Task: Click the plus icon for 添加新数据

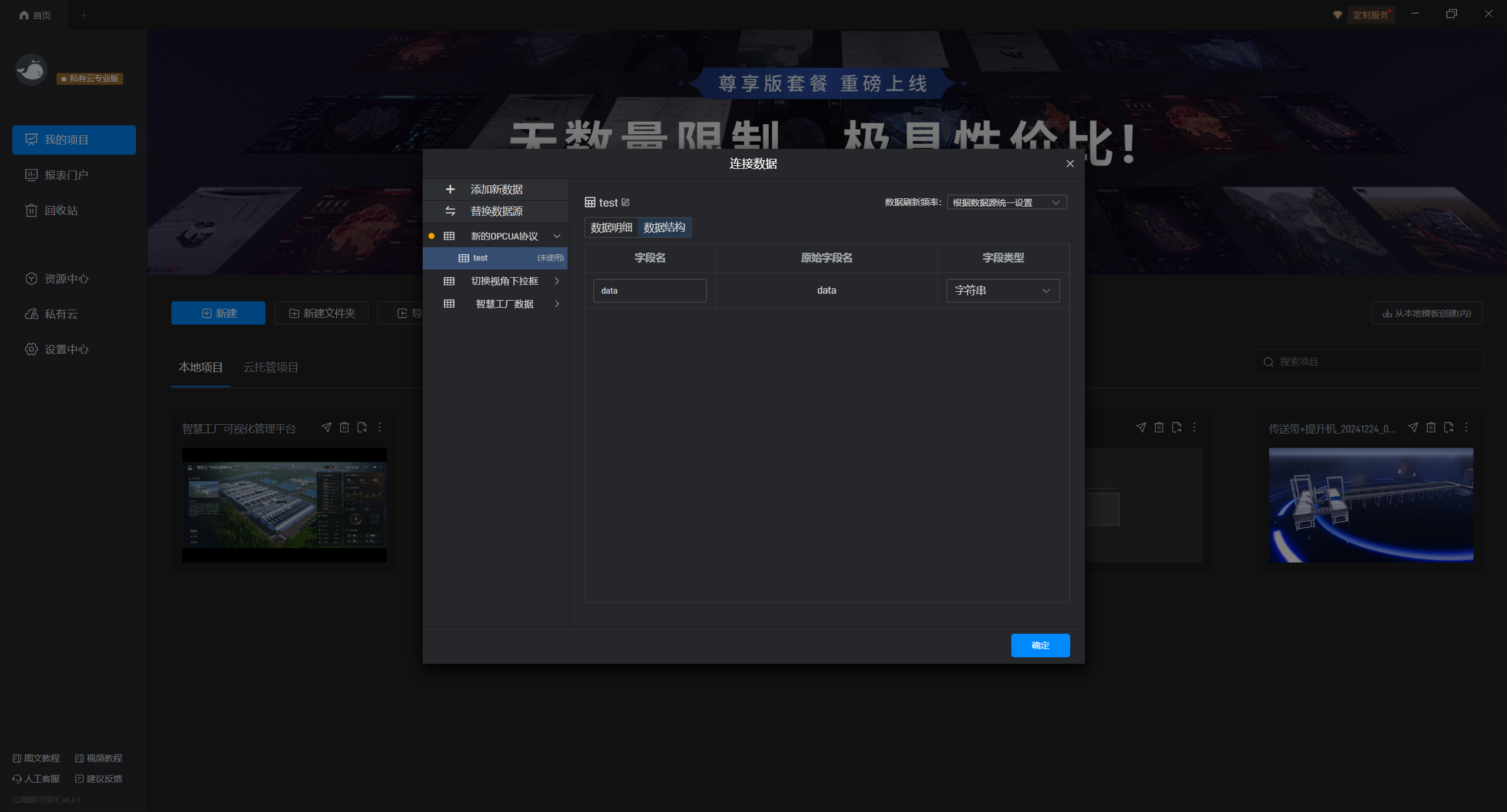Action: 450,189
